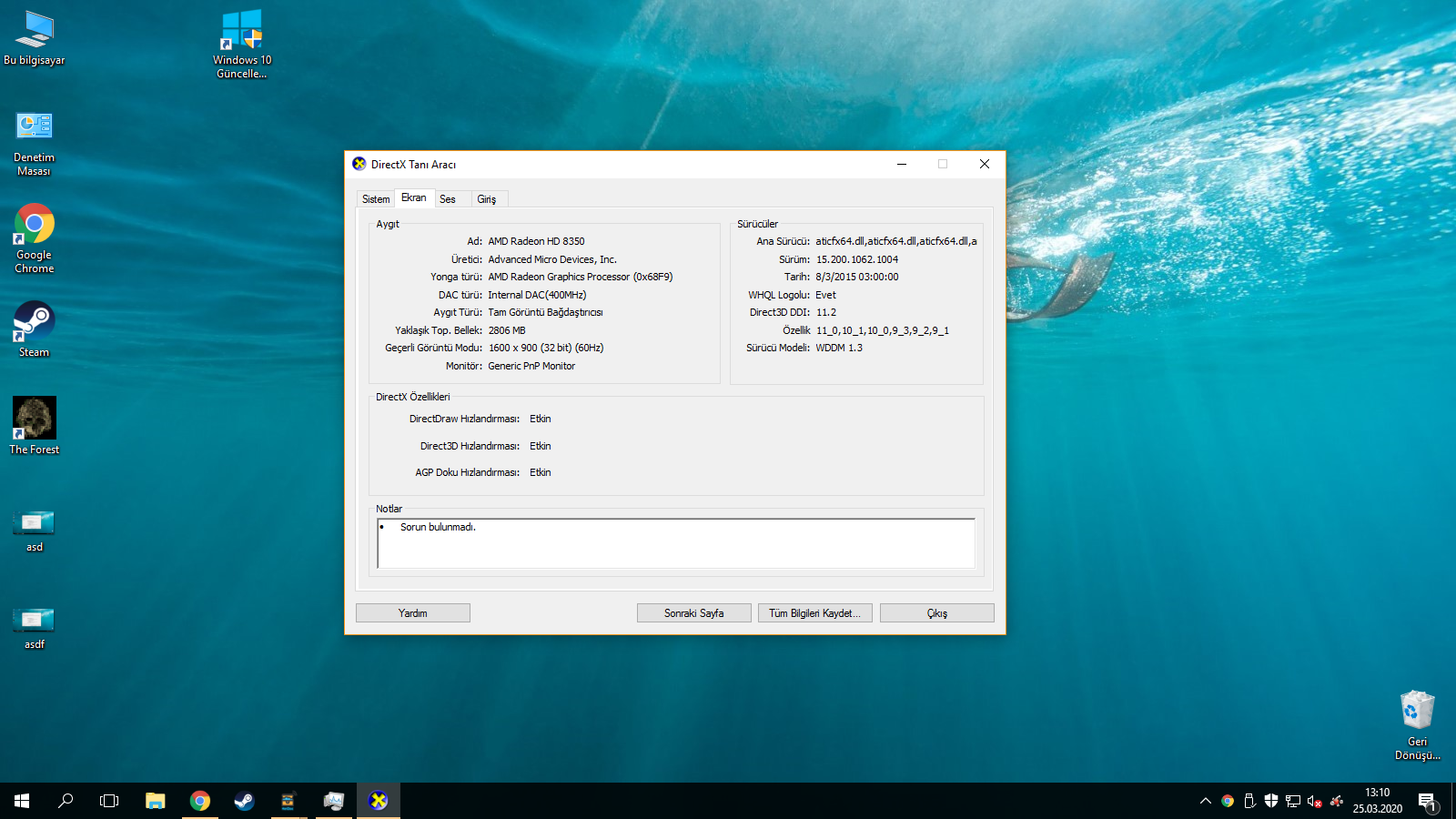This screenshot has height=819, width=1456.
Task: Open Task View on taskbar
Action: pyautogui.click(x=109, y=801)
